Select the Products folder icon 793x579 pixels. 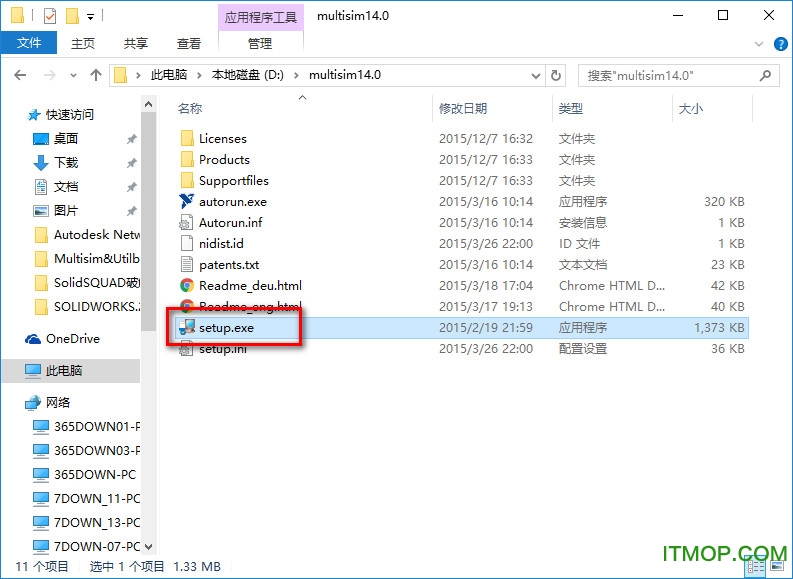187,159
